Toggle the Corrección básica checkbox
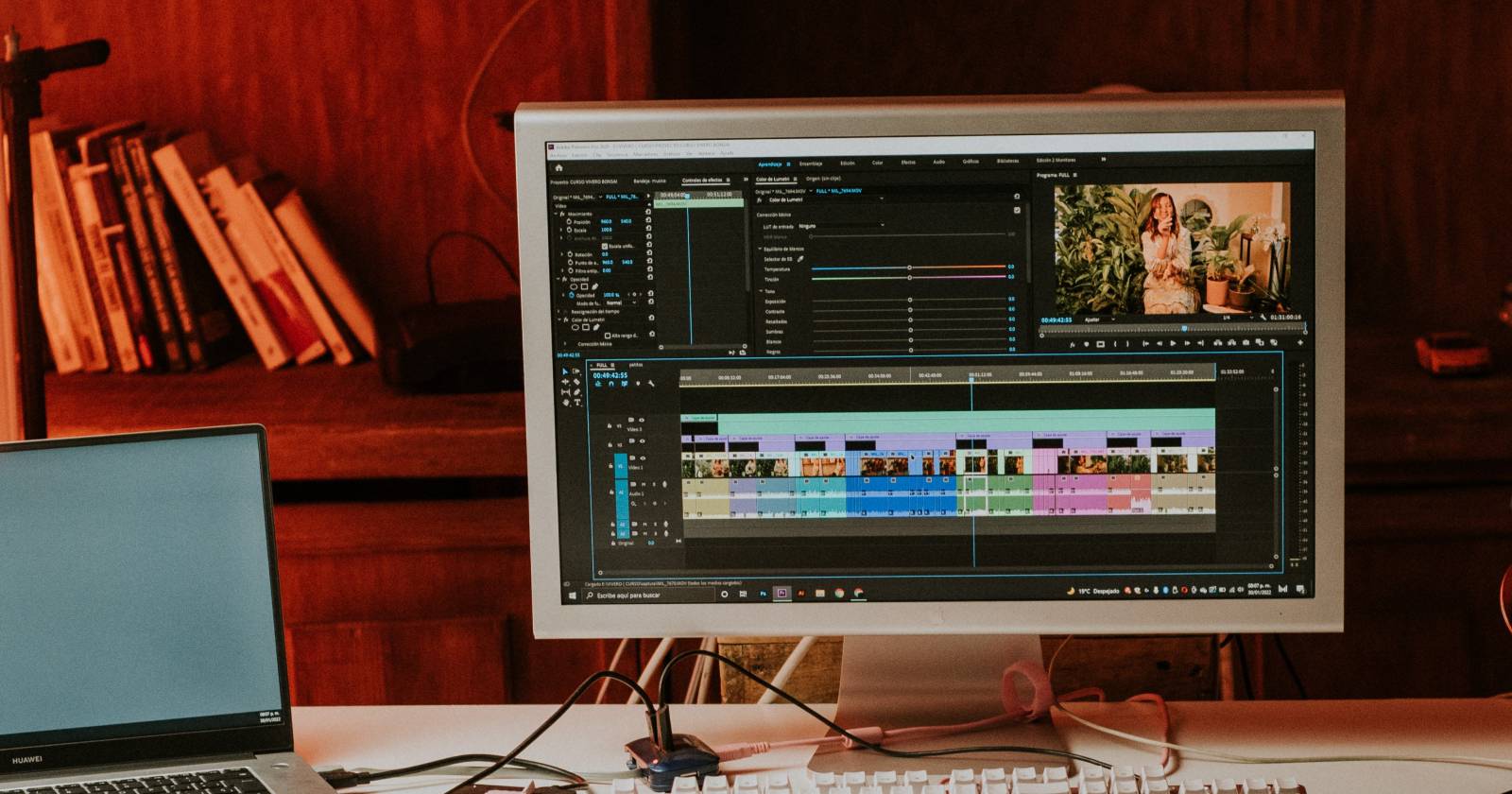 point(1017,211)
